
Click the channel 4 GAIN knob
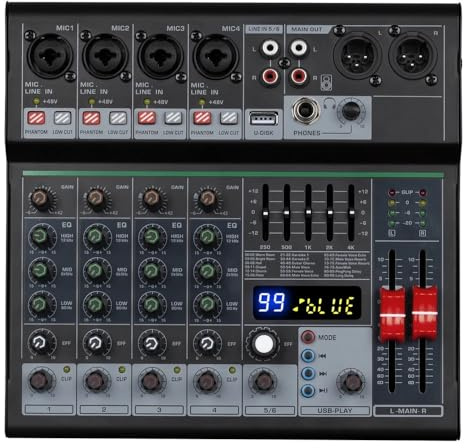click(207, 199)
